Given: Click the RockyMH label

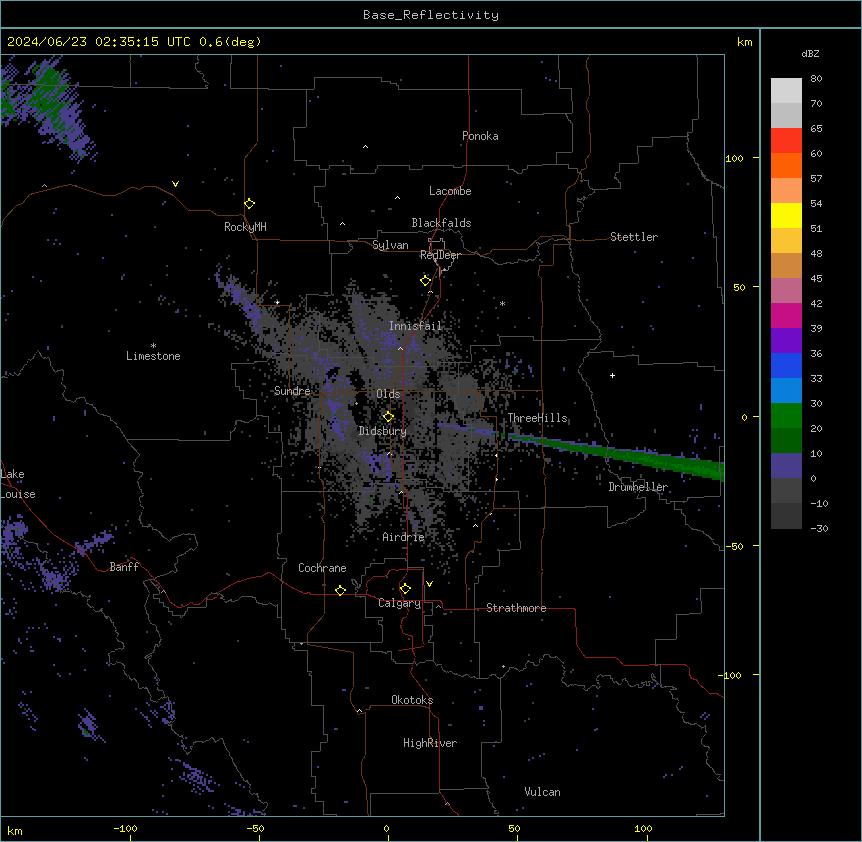Looking at the screenshot, I should (x=245, y=227).
